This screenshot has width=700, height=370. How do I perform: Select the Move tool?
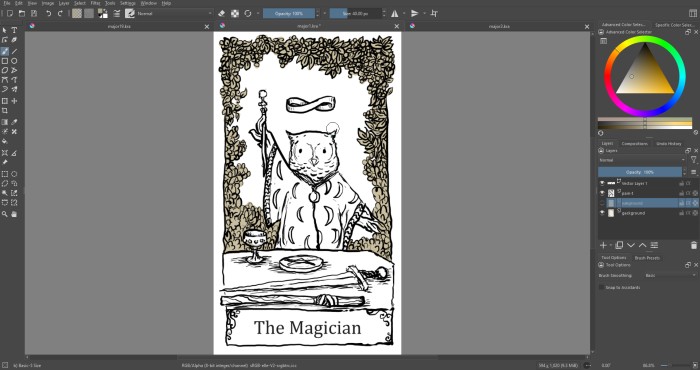pos(14,101)
